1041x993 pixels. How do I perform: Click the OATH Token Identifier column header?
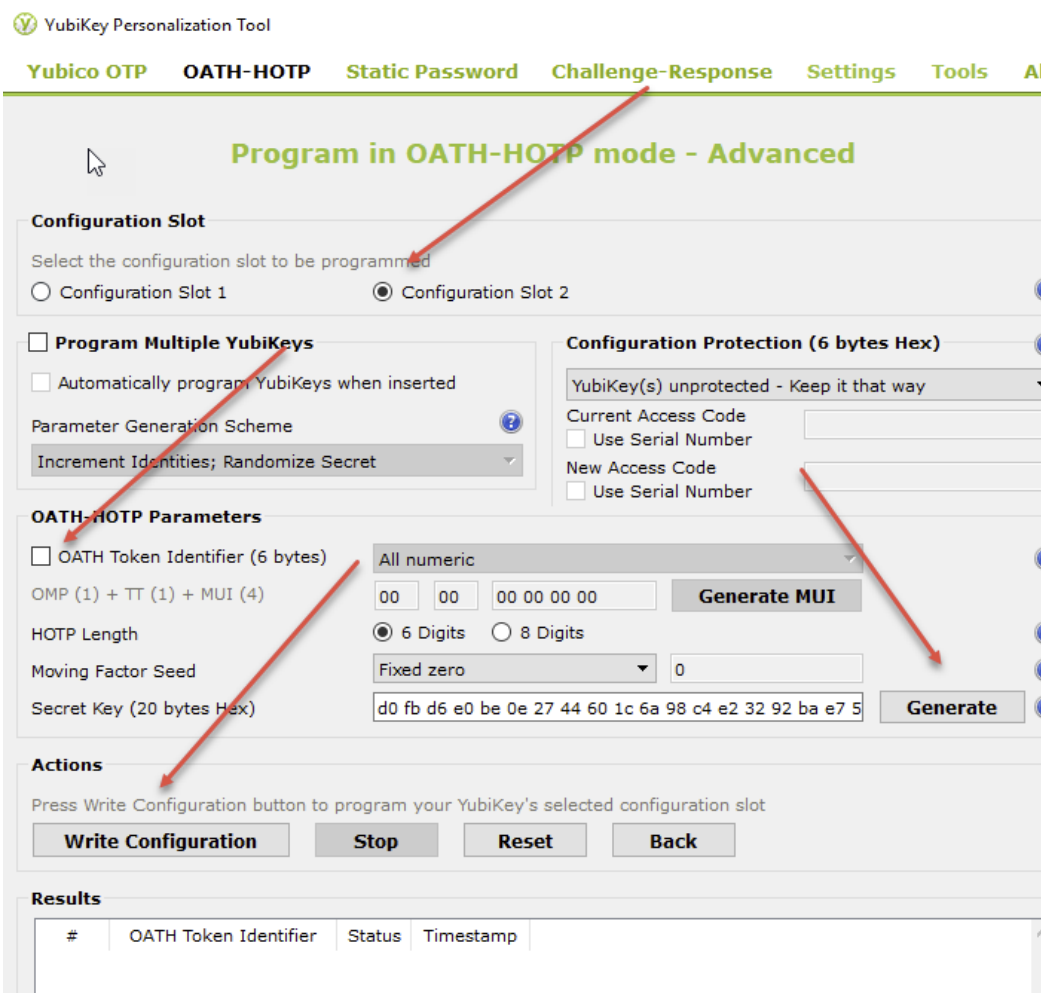[222, 935]
